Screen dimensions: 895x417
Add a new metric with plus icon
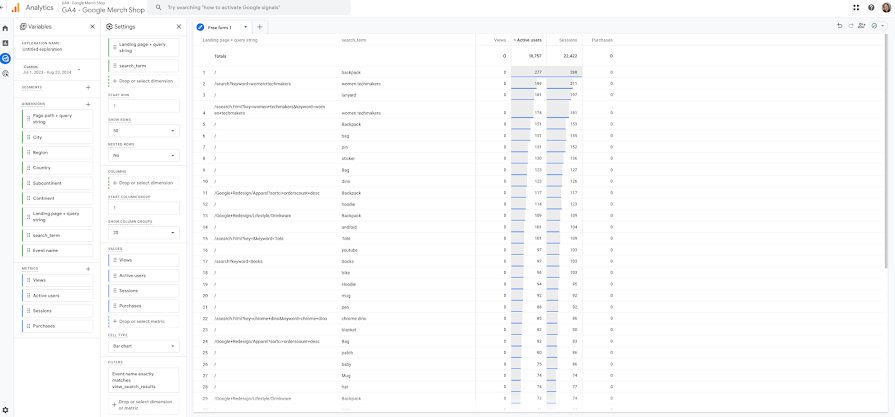(88, 268)
